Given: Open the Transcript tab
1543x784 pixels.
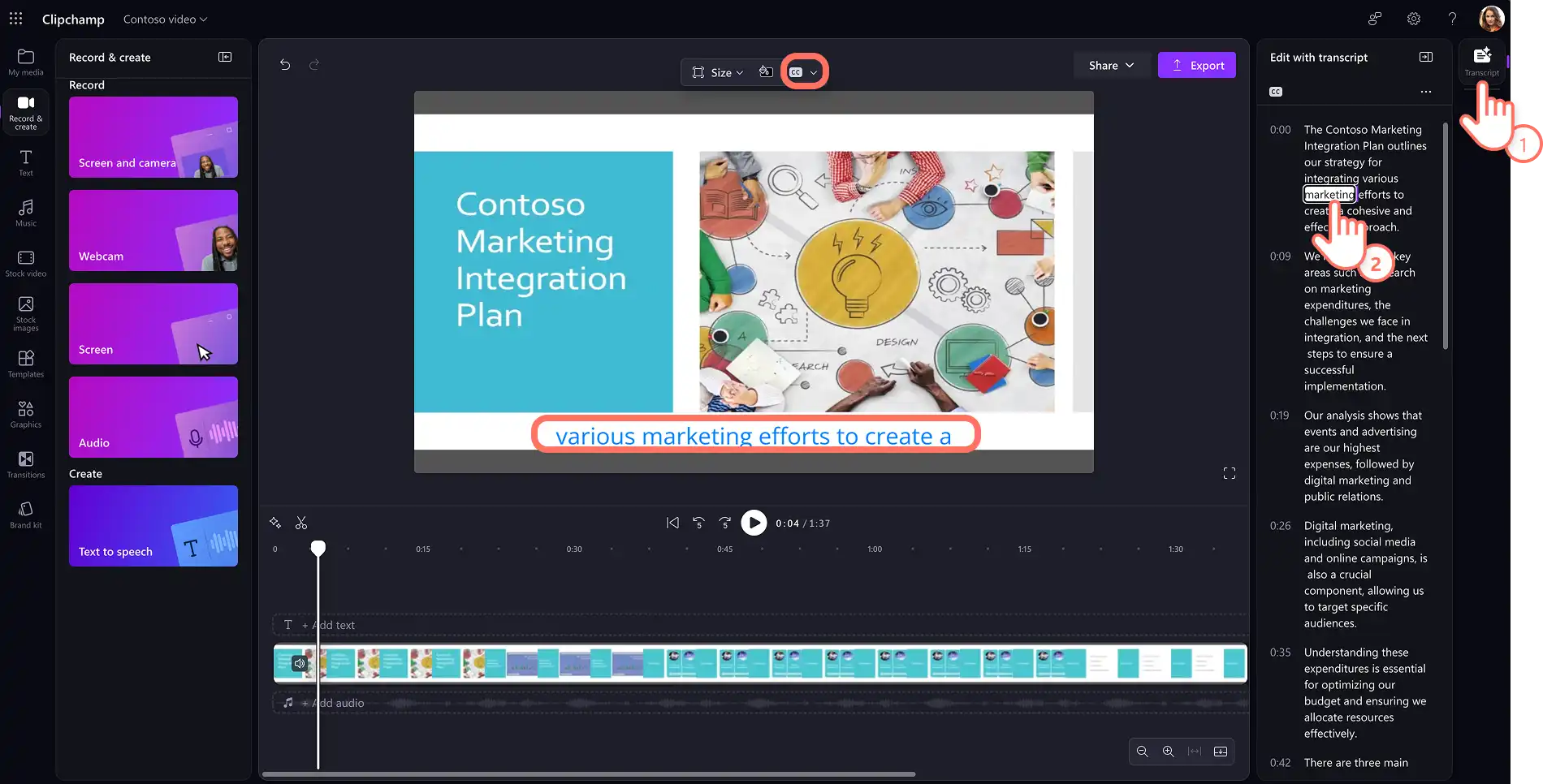Looking at the screenshot, I should 1482,62.
